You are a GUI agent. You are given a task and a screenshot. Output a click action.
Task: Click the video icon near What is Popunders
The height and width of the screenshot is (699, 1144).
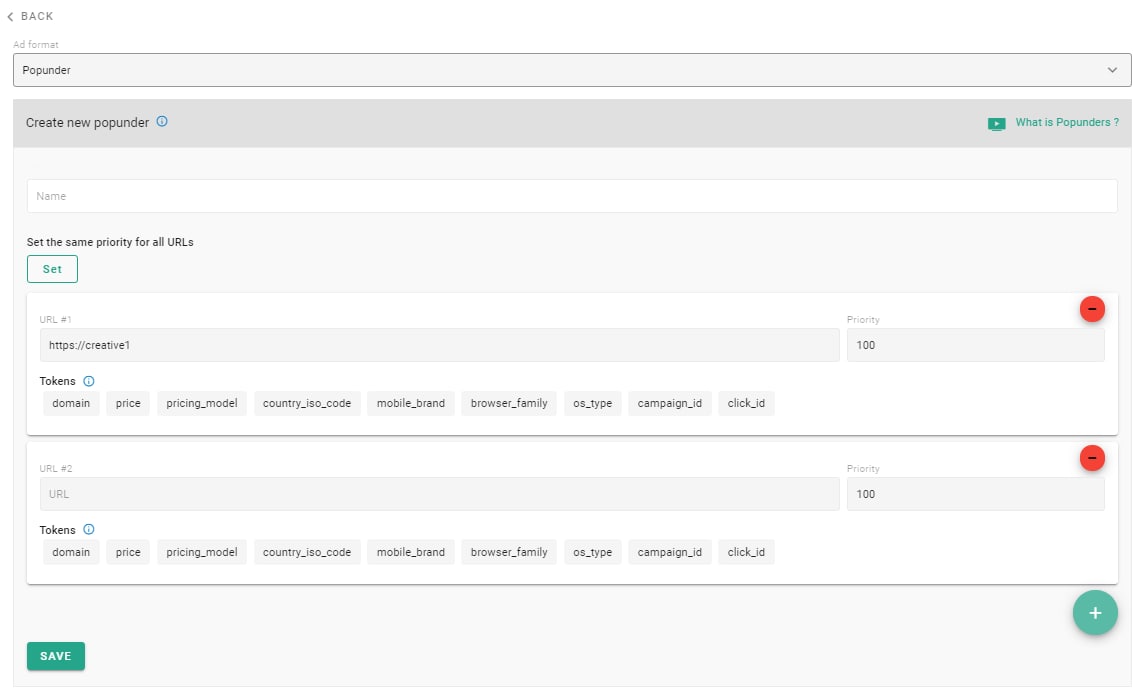(x=996, y=124)
